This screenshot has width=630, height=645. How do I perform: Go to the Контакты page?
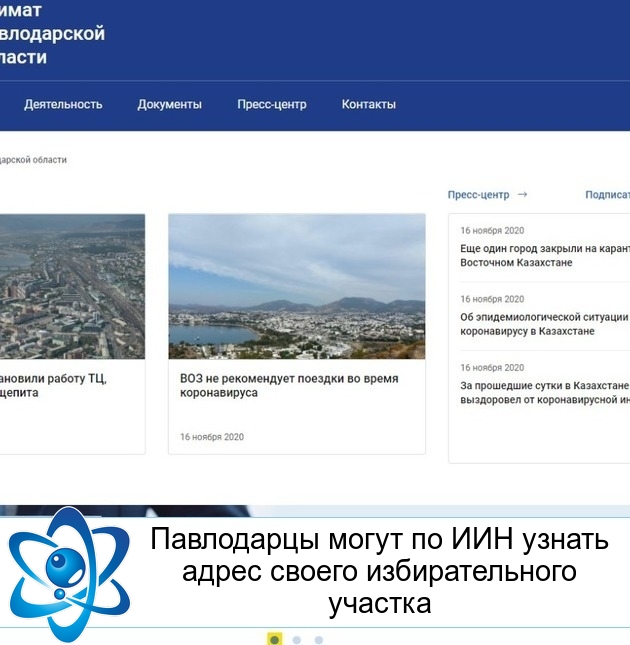click(x=368, y=104)
